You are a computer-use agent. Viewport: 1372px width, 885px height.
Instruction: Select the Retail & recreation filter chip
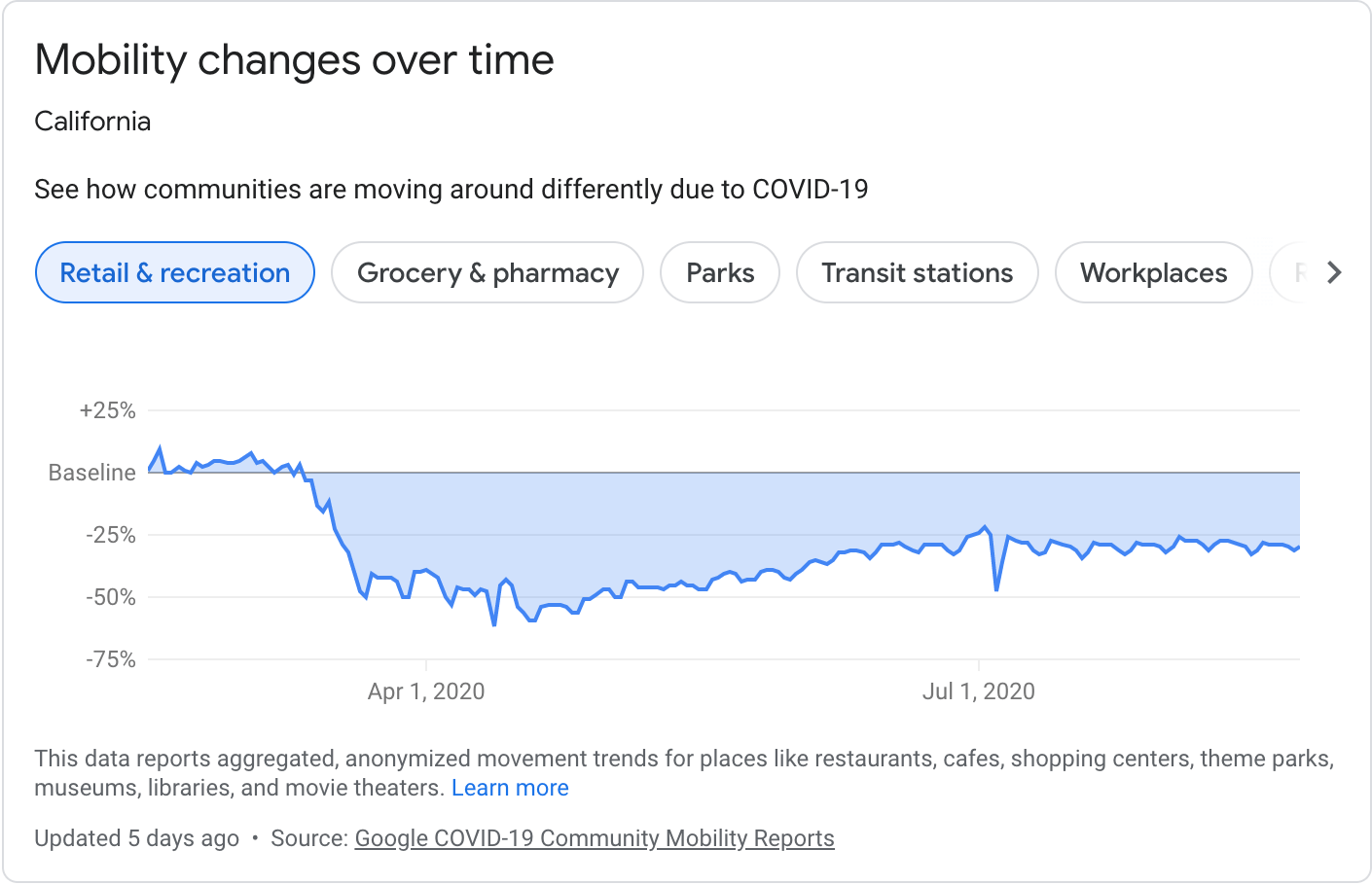pos(174,272)
